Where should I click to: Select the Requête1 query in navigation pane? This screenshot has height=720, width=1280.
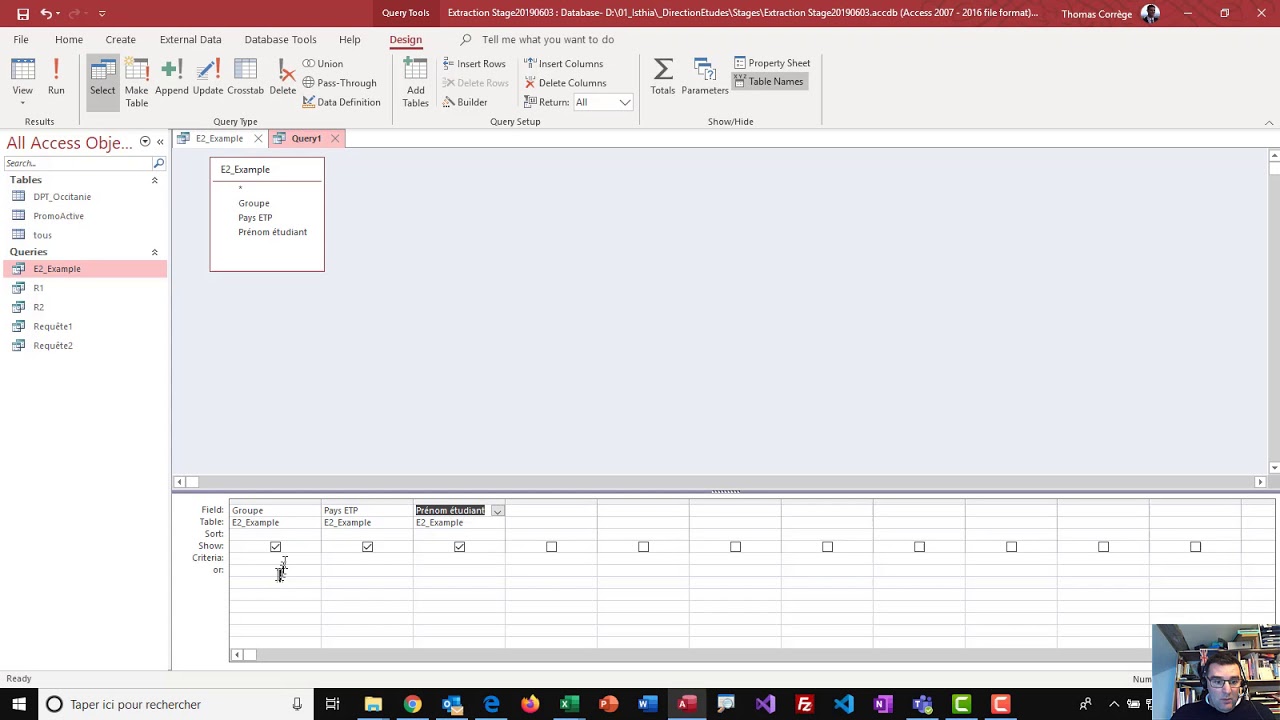(x=53, y=326)
